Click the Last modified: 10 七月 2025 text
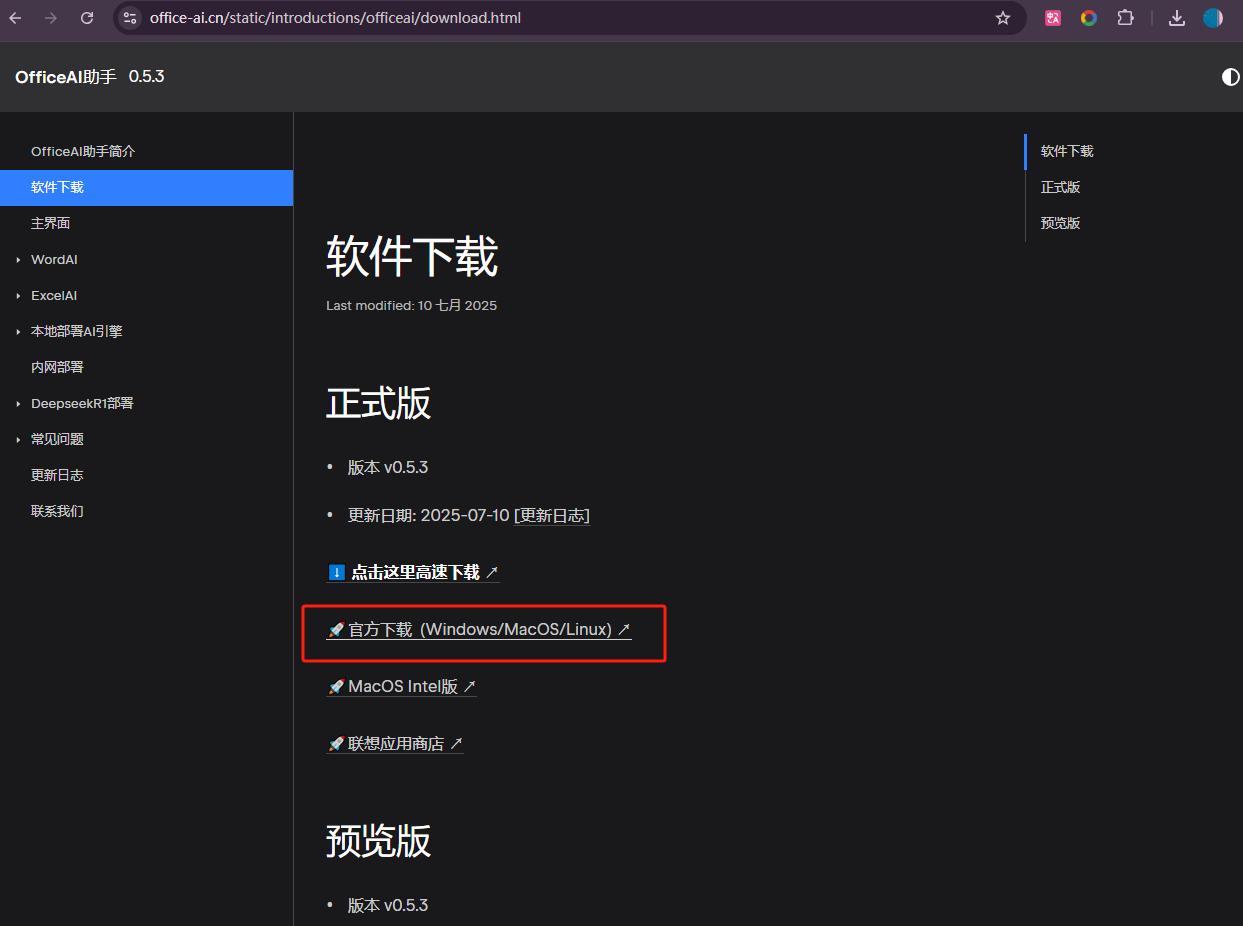 point(411,305)
